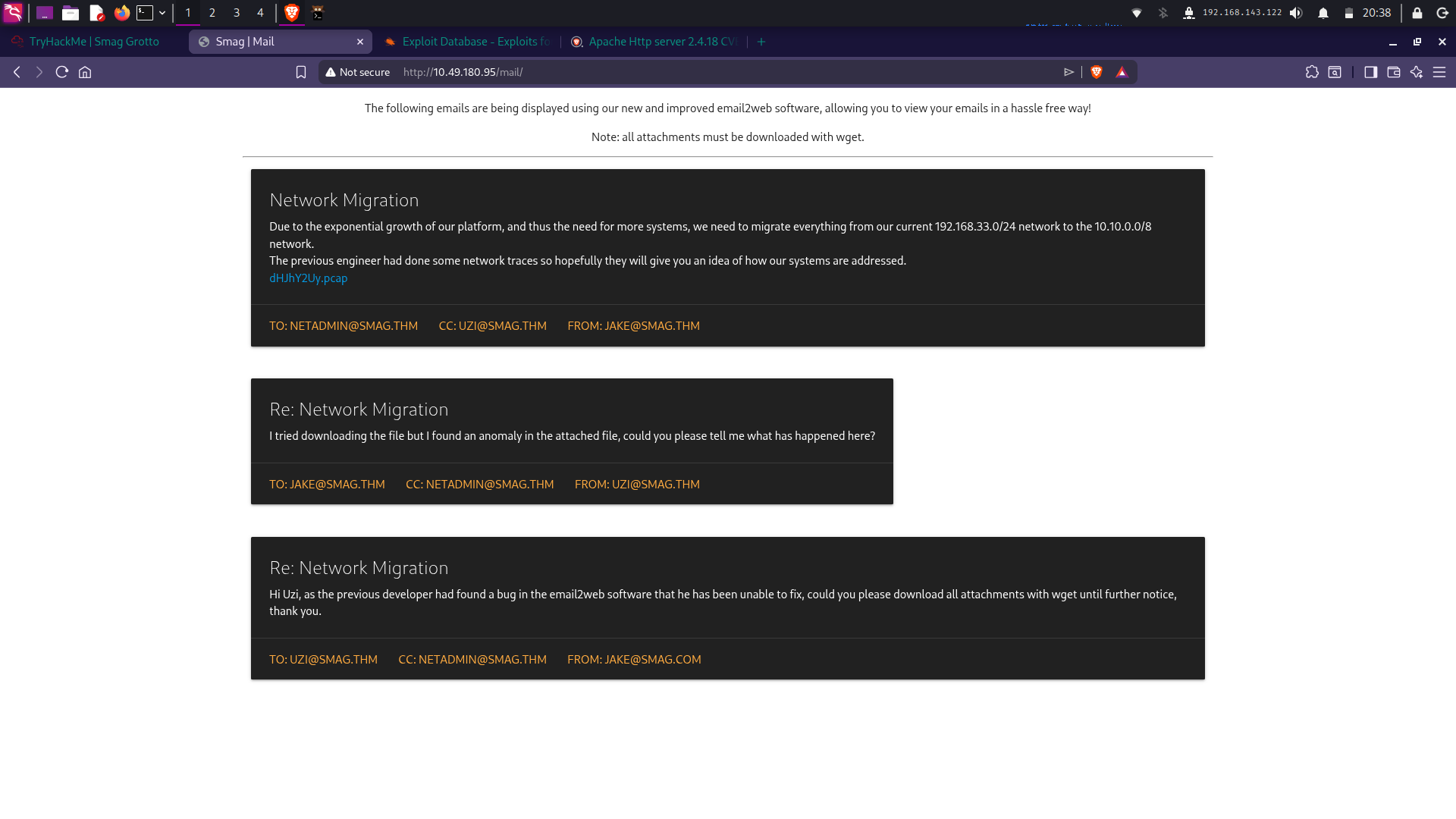Toggle the browser sidebar panel
Screen dimensions: 1456x819
(1371, 72)
